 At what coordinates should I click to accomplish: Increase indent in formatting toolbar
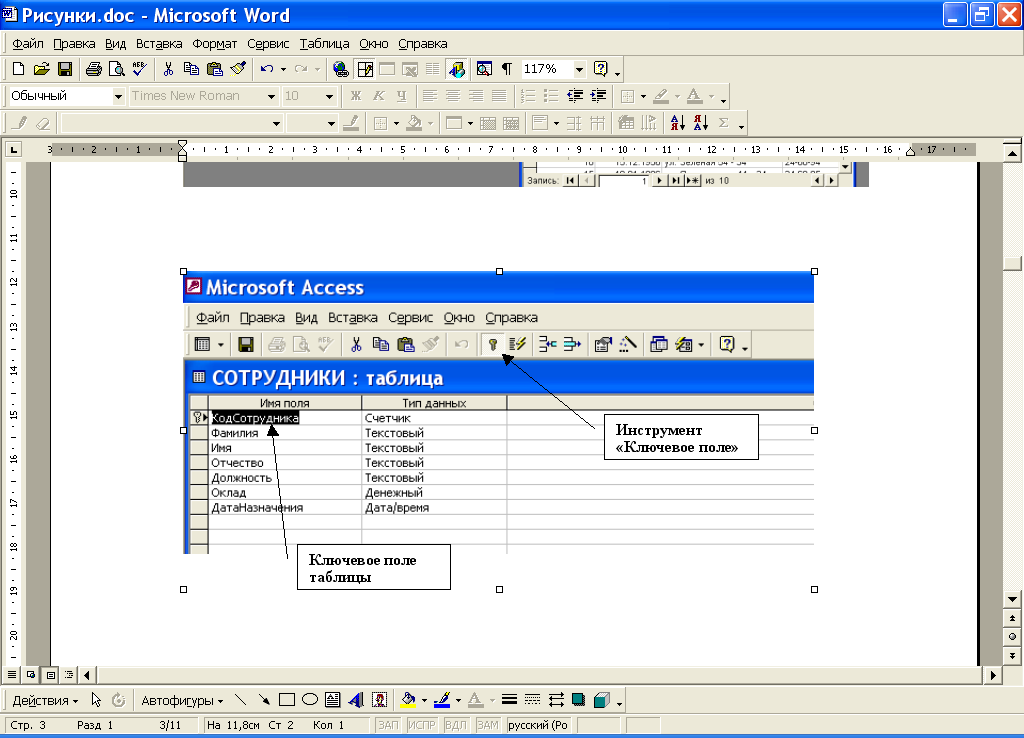598,96
